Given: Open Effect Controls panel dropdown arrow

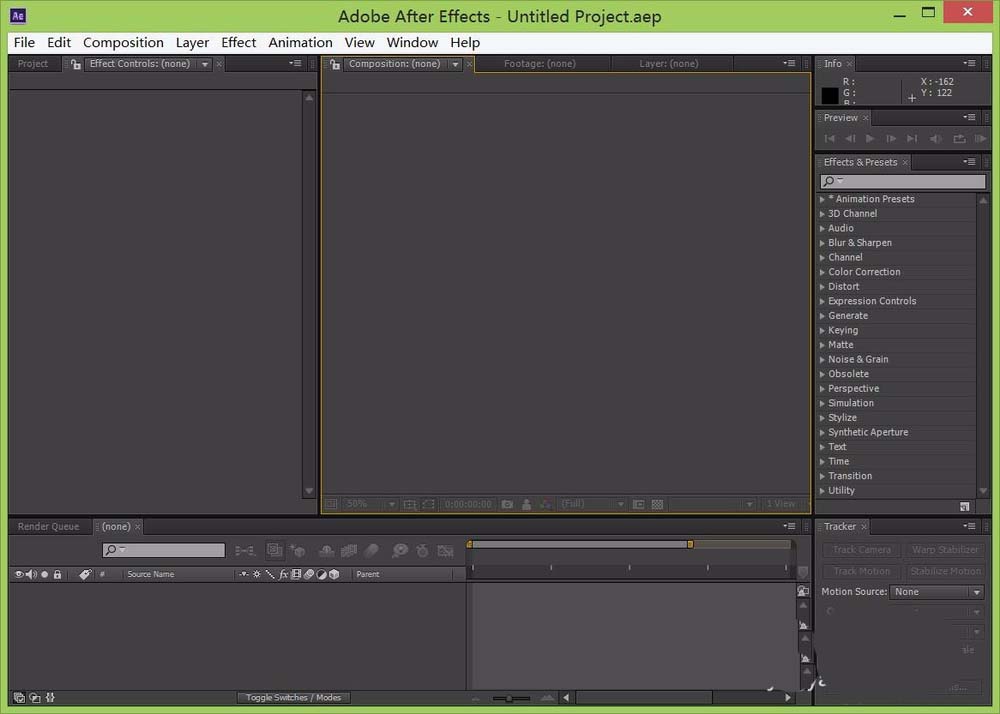Looking at the screenshot, I should point(205,64).
